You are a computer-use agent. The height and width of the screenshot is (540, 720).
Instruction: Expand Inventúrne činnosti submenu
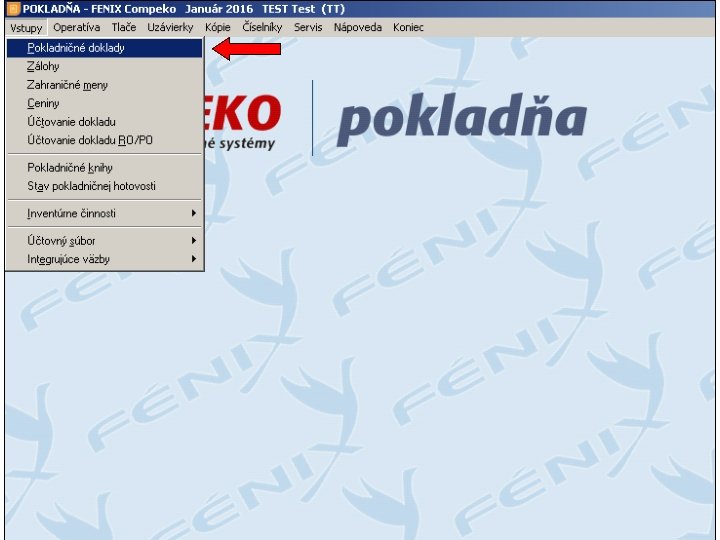105,214
